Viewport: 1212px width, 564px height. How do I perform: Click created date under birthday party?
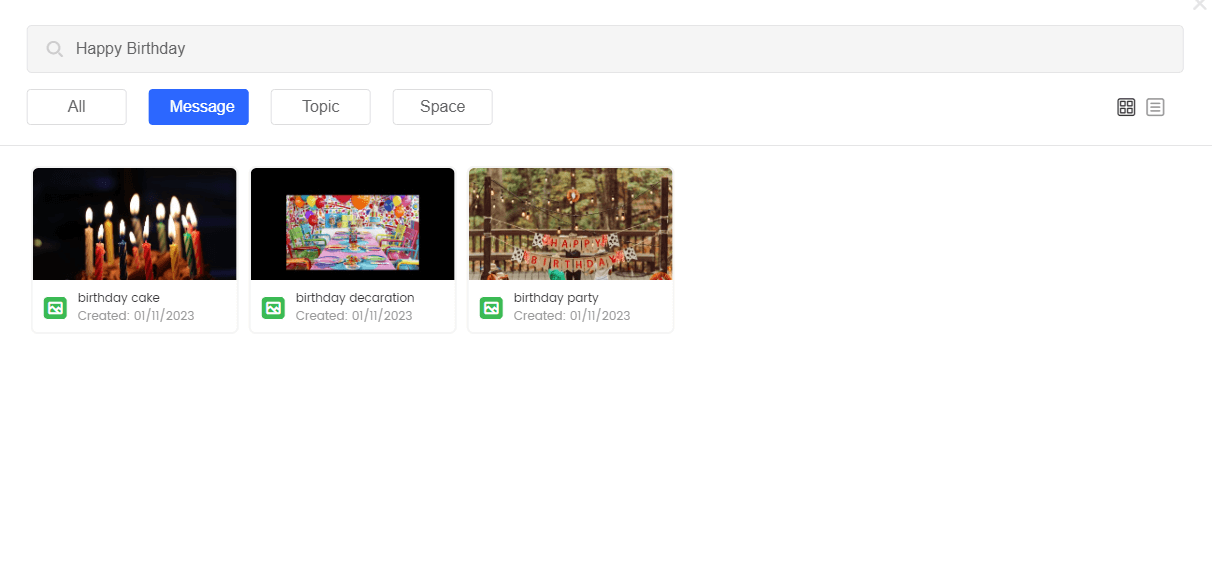point(572,316)
